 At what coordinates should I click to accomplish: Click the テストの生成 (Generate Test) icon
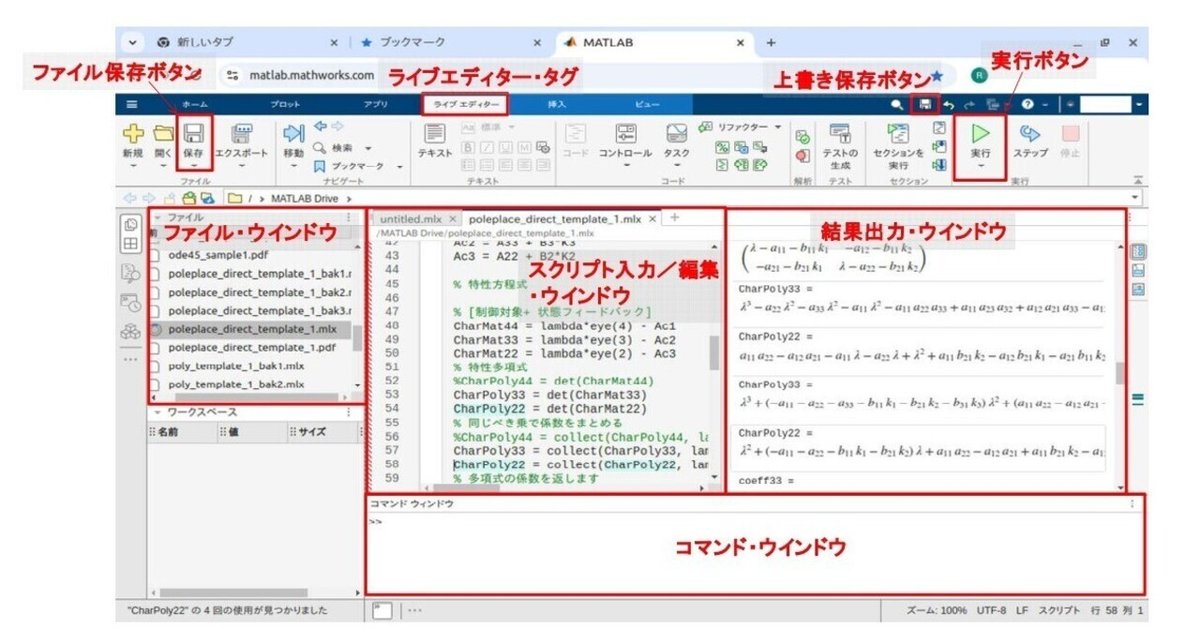pos(840,133)
